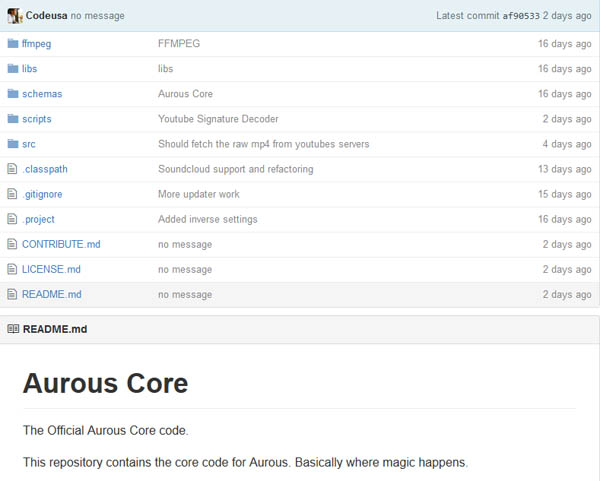Click the .classpath file icon
Screen dimensions: 600x481
point(12,169)
